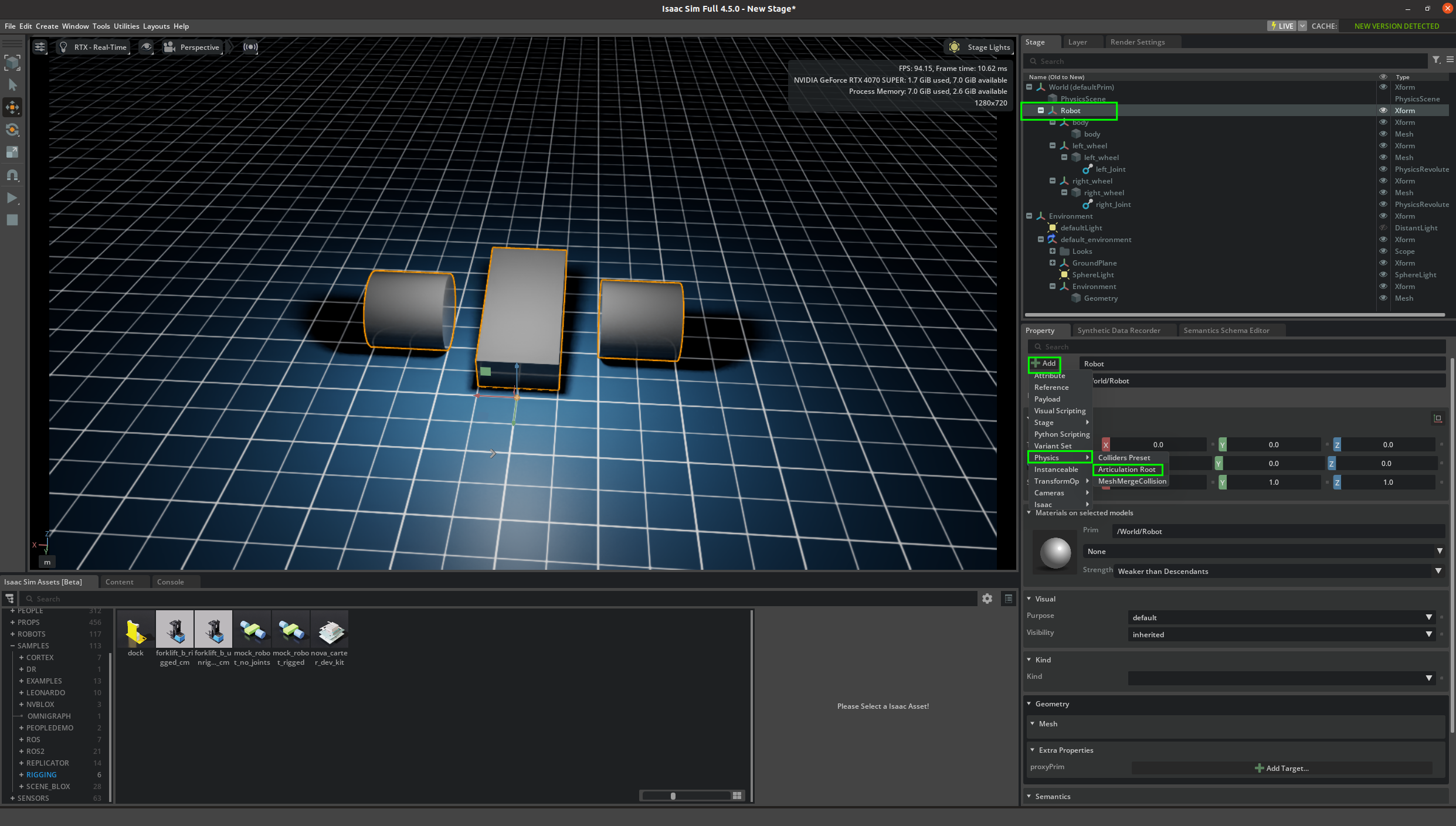Toggle visibility of the GroundPlane prim
The height and width of the screenshot is (826, 1456).
pos(1383,263)
